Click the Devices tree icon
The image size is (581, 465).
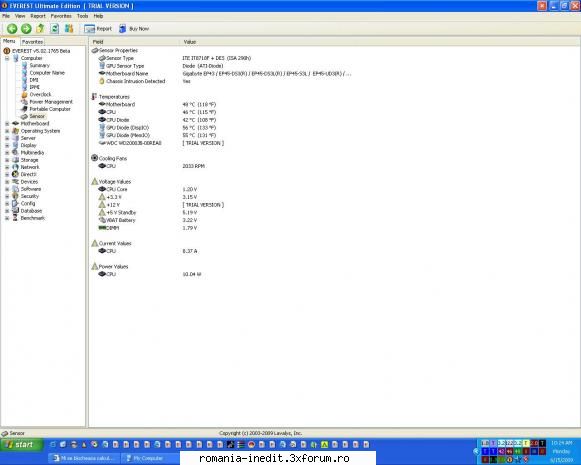click(15, 182)
